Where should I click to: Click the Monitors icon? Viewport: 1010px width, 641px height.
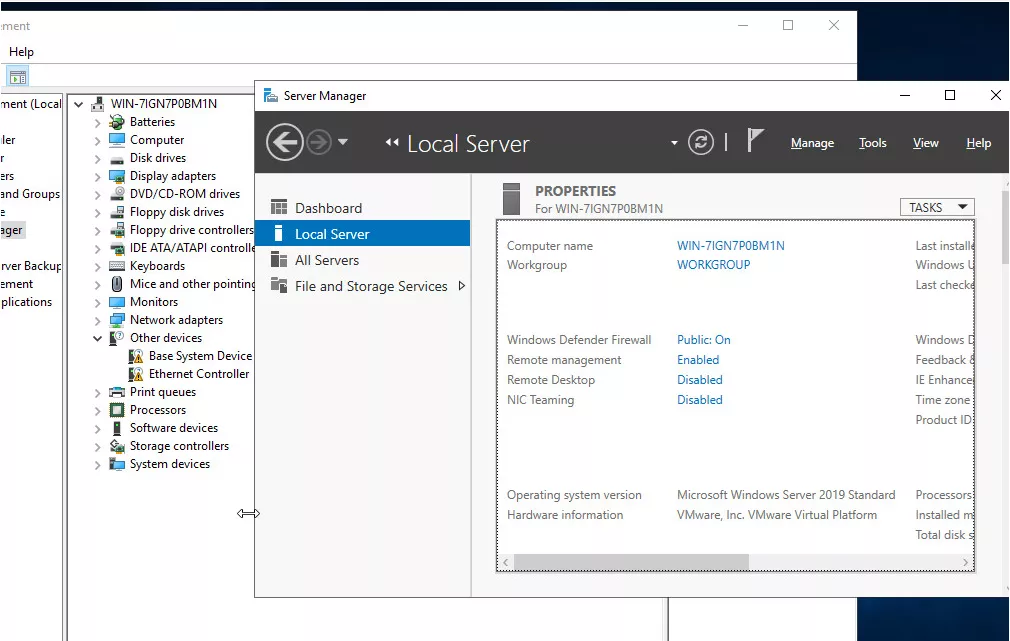117,302
